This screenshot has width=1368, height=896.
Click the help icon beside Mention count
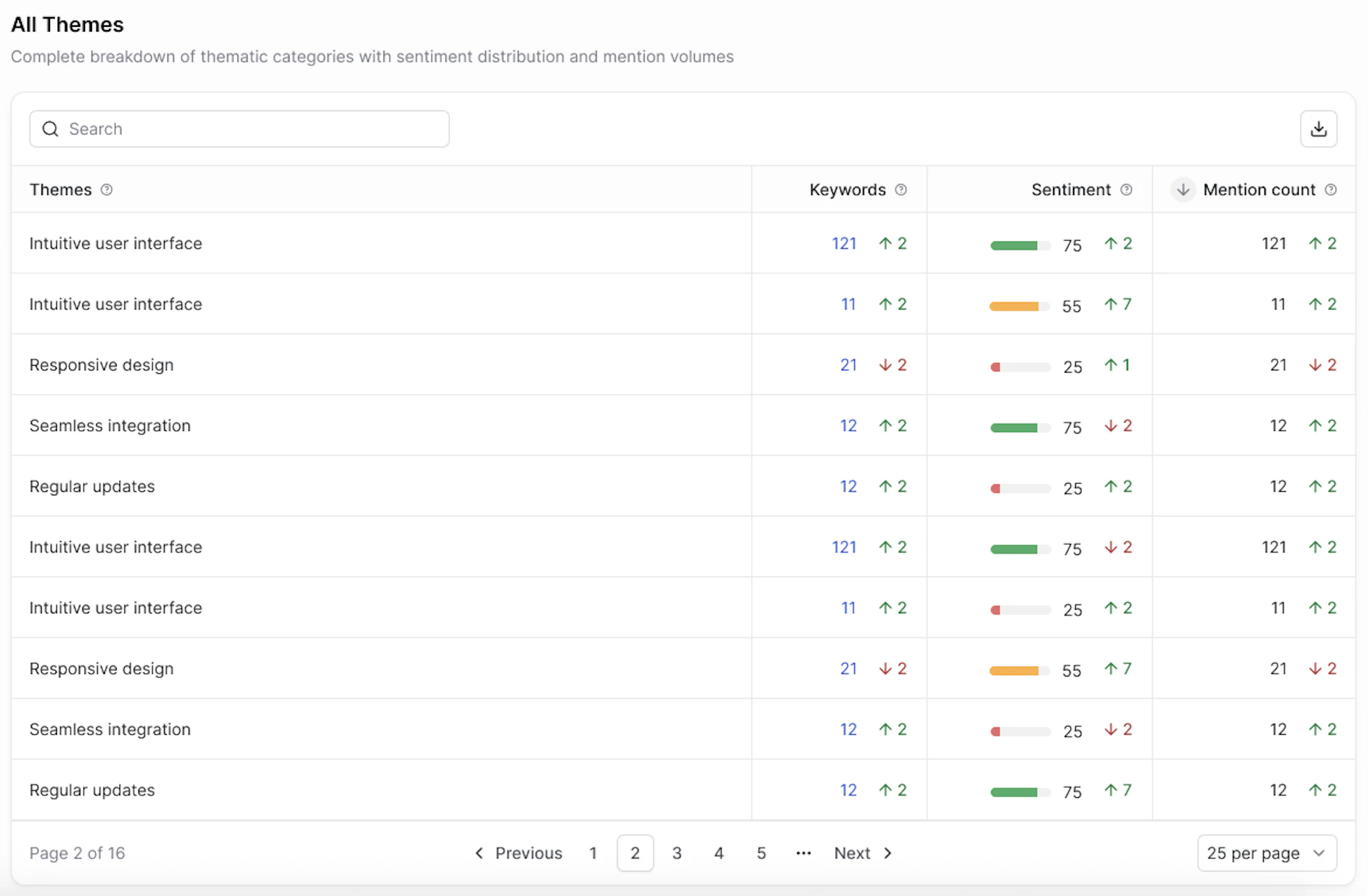point(1330,190)
